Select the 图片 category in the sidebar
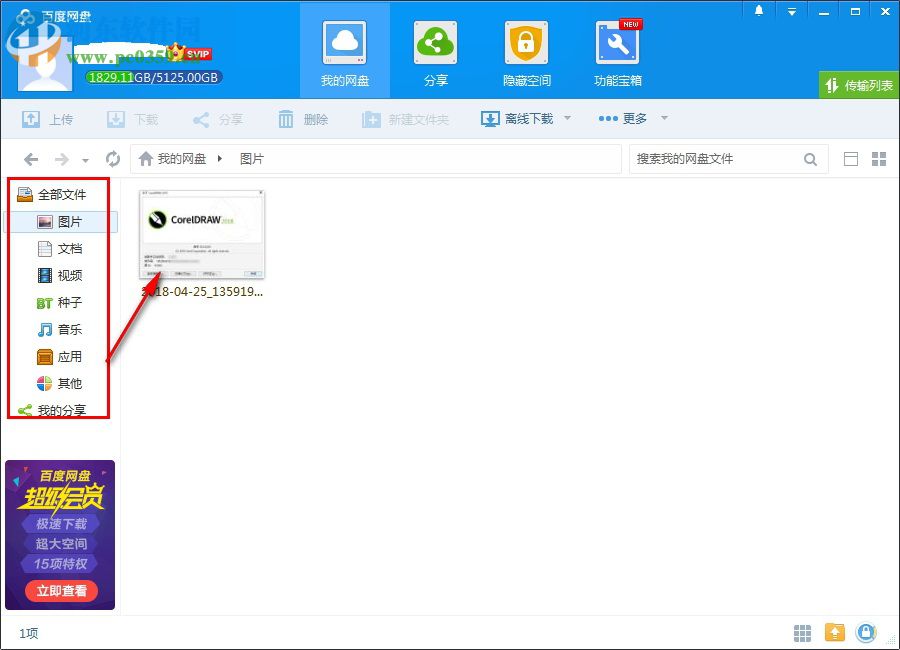Viewport: 900px width, 650px height. click(61, 222)
